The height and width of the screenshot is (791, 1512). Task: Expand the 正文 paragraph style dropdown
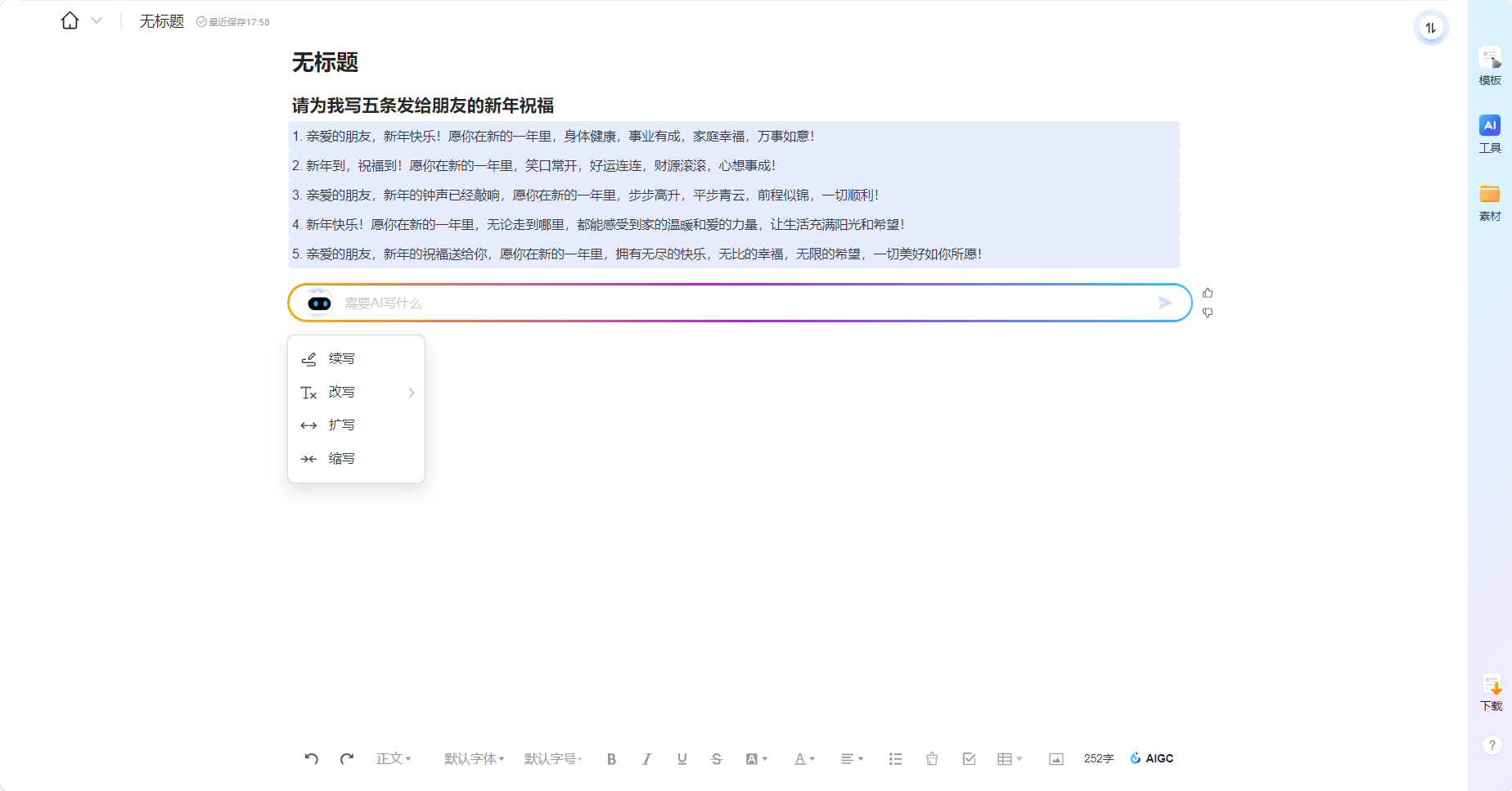tap(394, 759)
